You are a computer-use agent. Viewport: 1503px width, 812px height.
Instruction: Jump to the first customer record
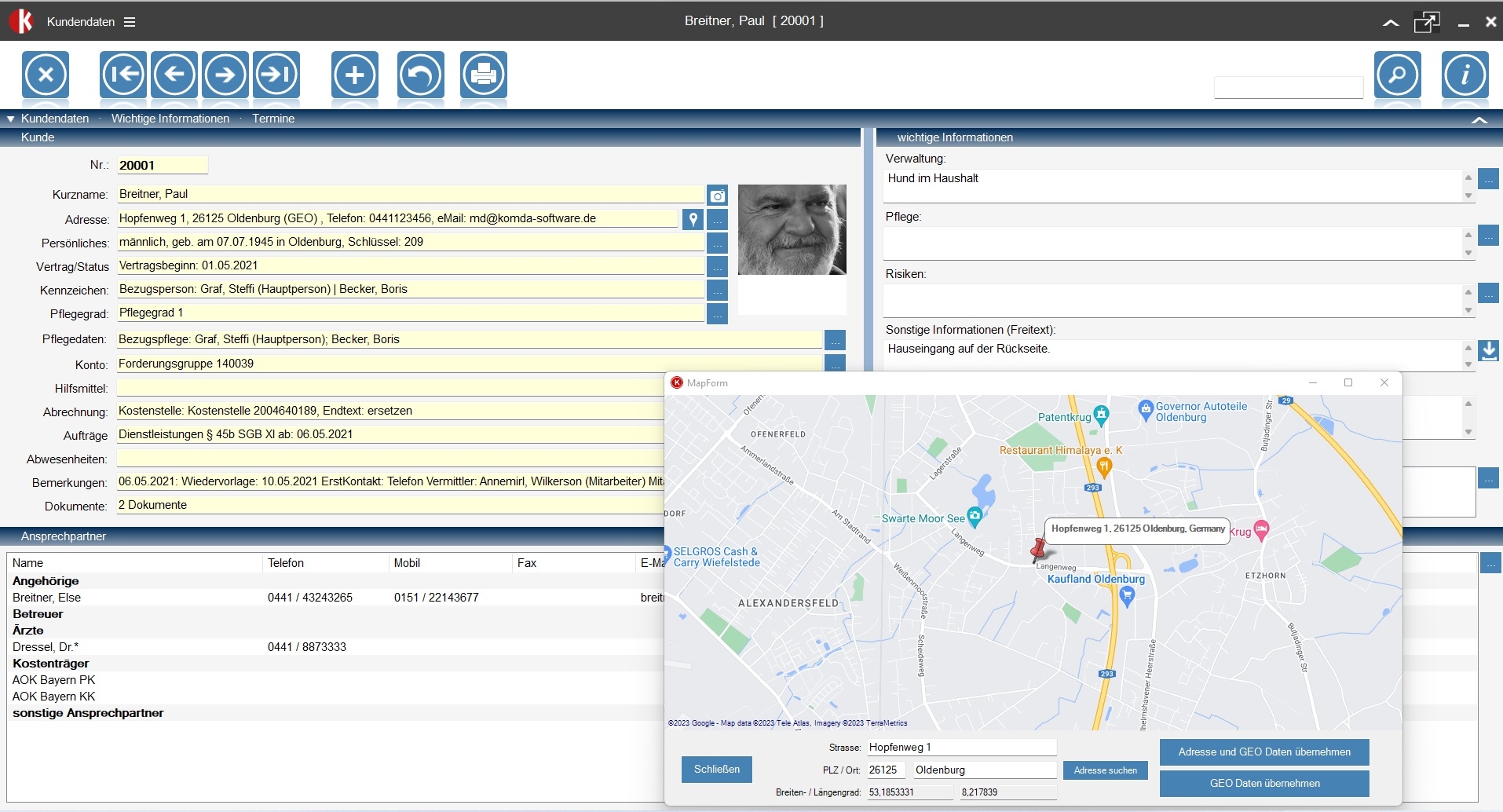point(123,75)
